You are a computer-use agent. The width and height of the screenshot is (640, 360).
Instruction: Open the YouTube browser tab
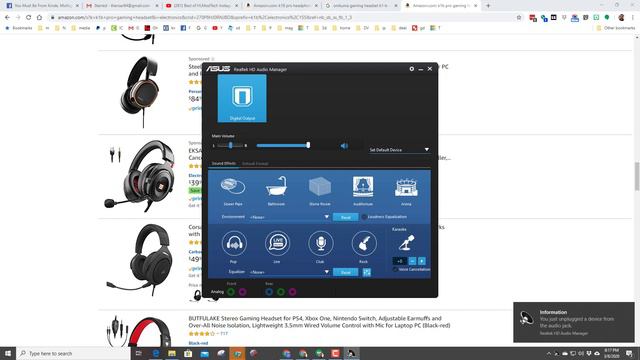[x=202, y=6]
